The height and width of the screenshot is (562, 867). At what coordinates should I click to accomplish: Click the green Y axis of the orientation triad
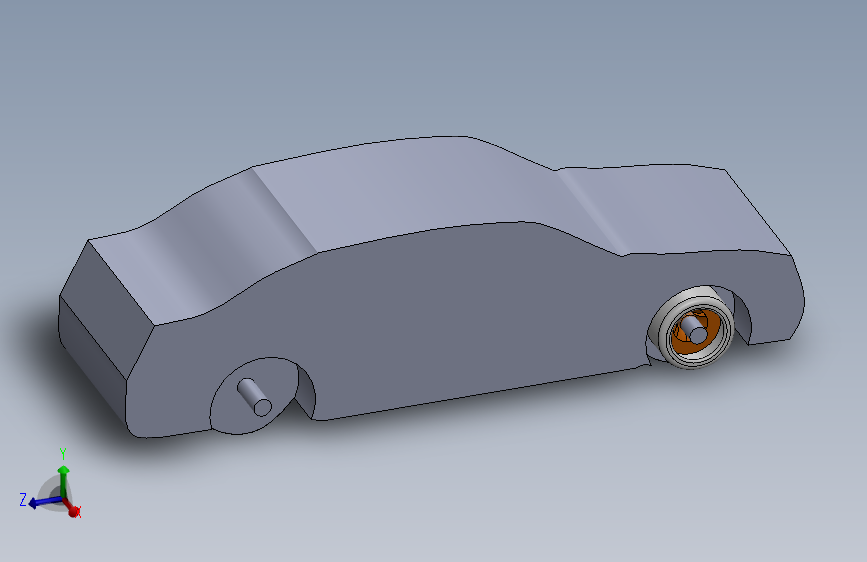coord(64,480)
